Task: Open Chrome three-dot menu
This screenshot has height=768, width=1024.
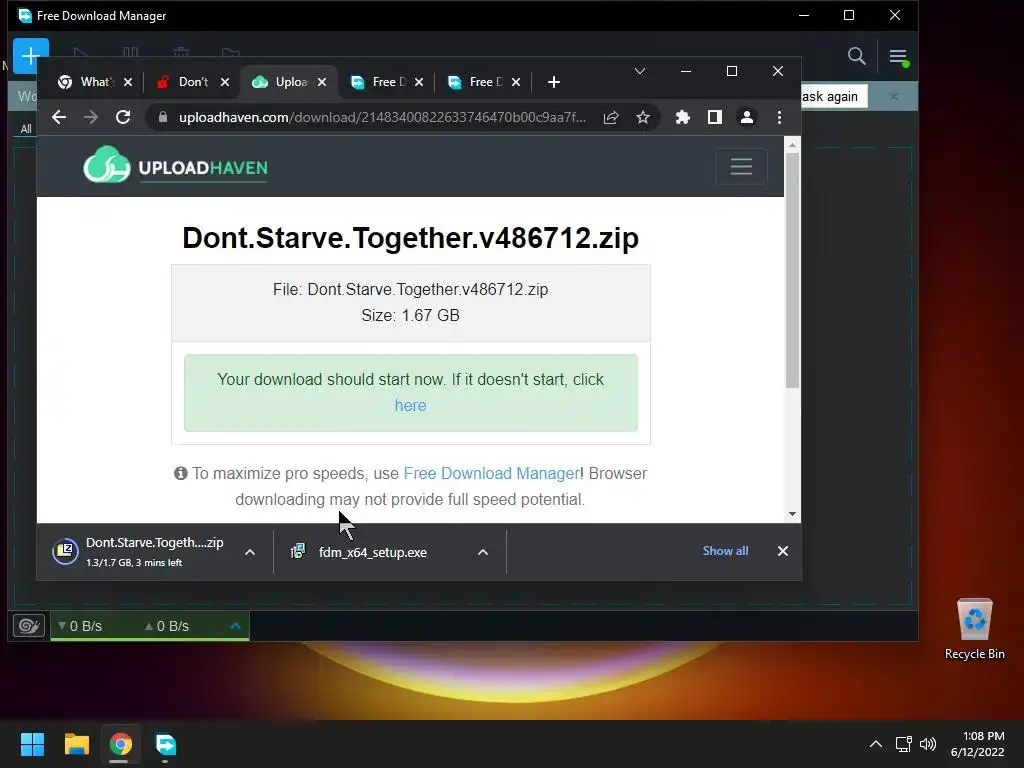Action: click(x=779, y=118)
